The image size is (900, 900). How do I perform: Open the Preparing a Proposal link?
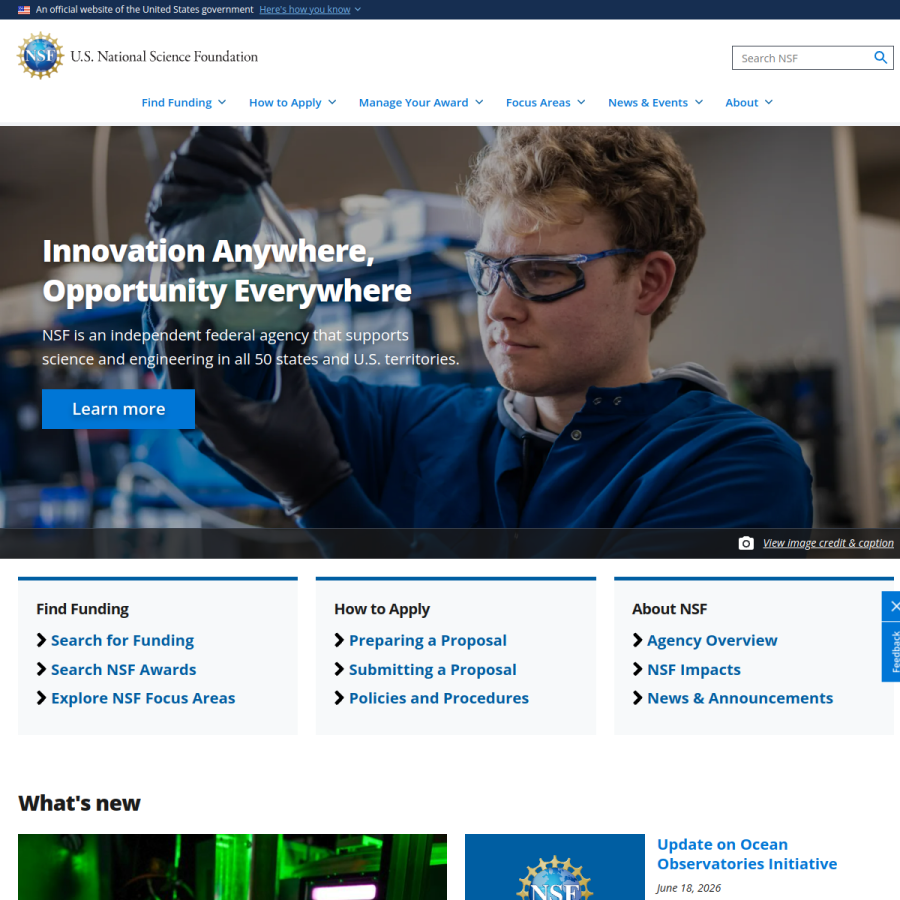point(428,640)
